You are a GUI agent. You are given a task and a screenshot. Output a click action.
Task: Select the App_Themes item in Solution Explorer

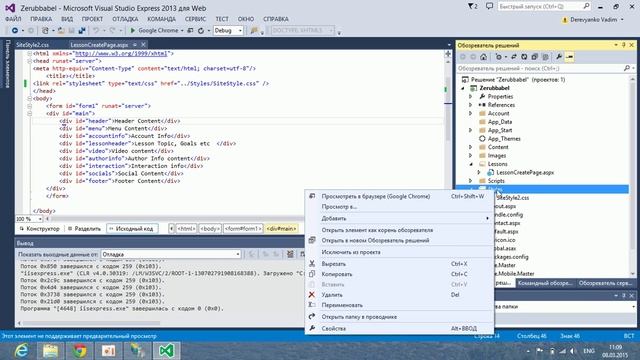(504, 139)
